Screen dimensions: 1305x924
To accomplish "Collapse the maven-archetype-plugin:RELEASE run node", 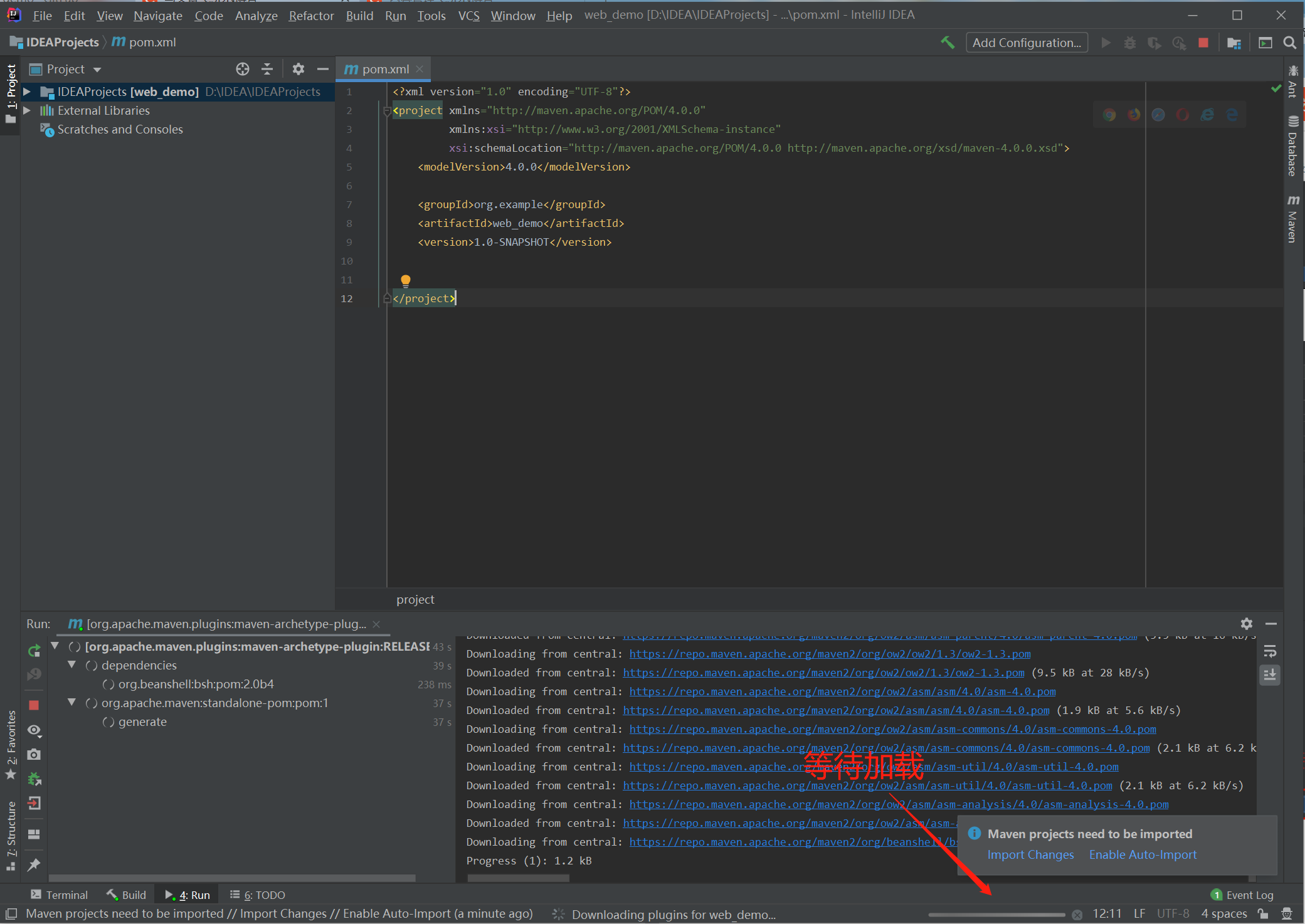I will point(55,646).
